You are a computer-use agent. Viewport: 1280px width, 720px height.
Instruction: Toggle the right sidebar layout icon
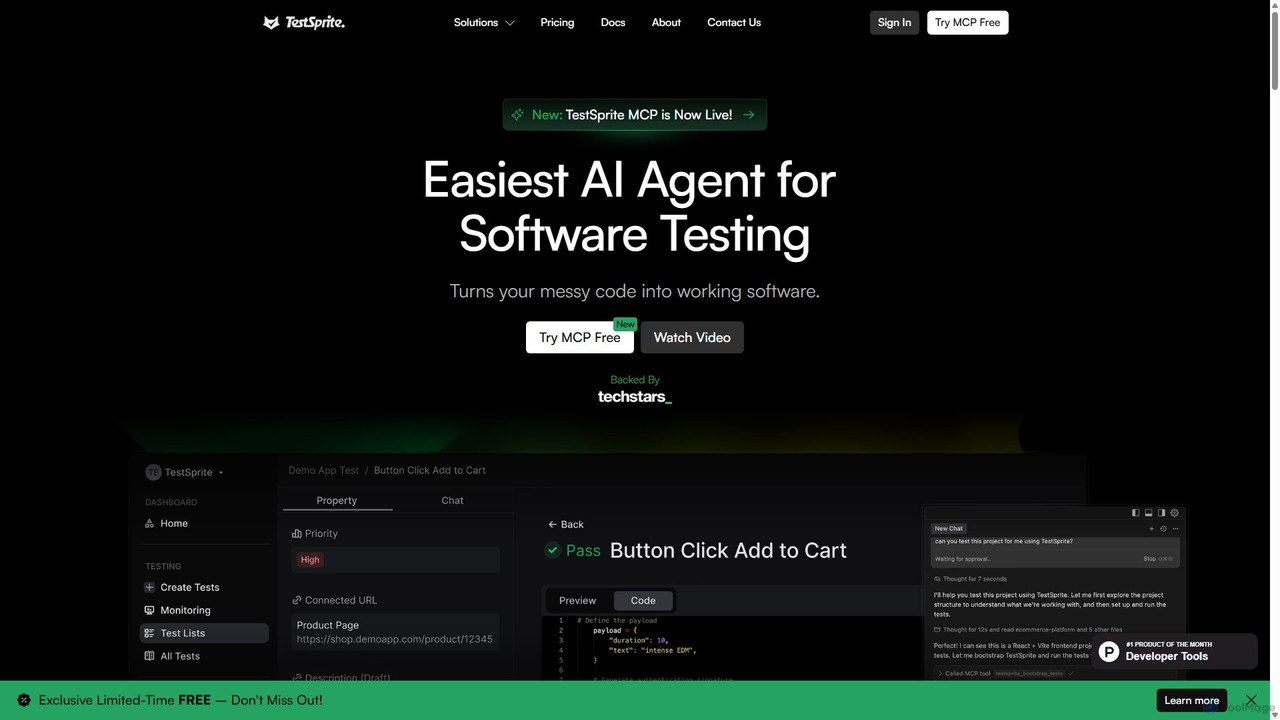(x=1161, y=513)
